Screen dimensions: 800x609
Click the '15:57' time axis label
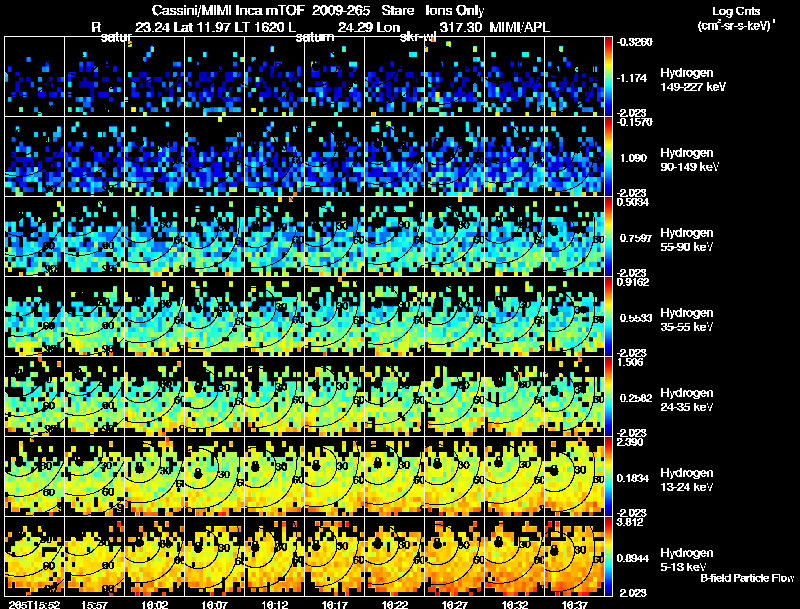[x=94, y=604]
